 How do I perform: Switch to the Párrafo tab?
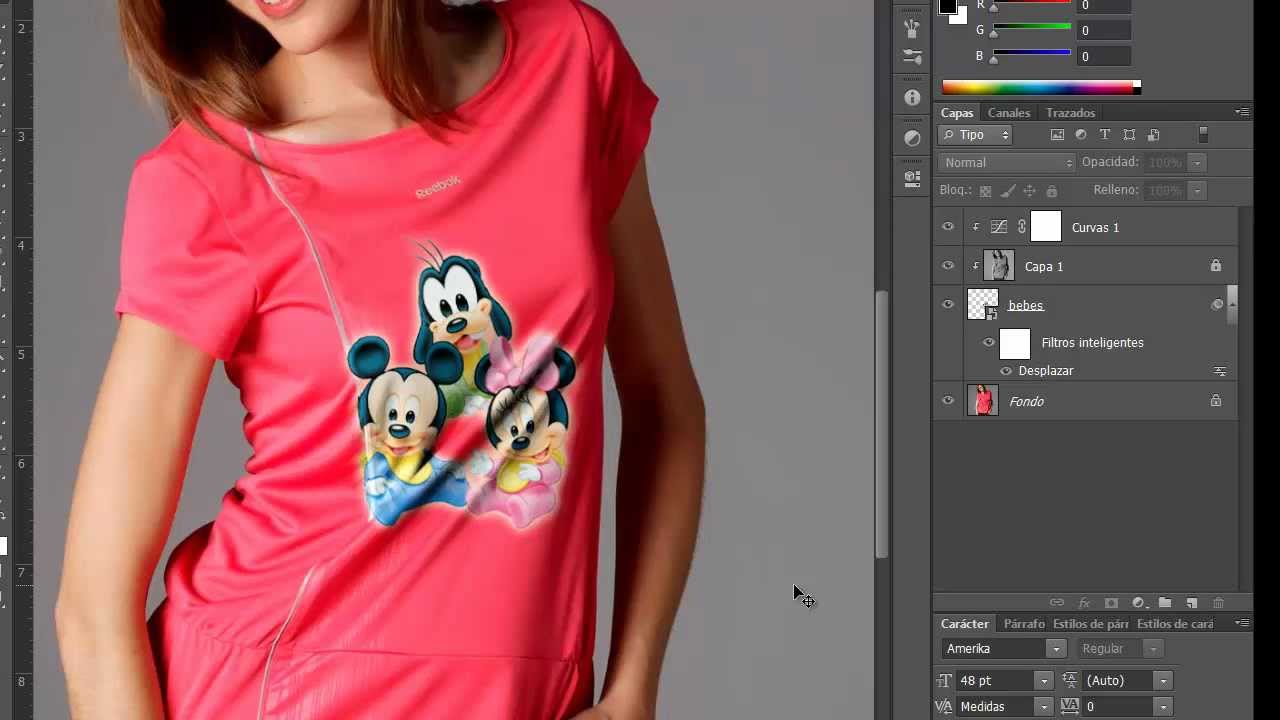click(x=1024, y=624)
